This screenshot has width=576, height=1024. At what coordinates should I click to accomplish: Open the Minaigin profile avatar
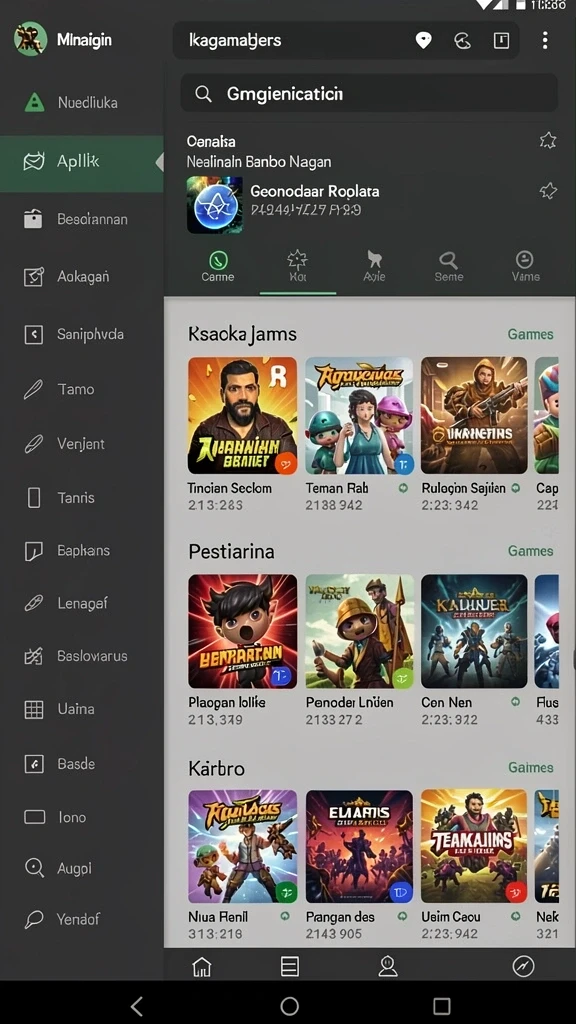31,39
